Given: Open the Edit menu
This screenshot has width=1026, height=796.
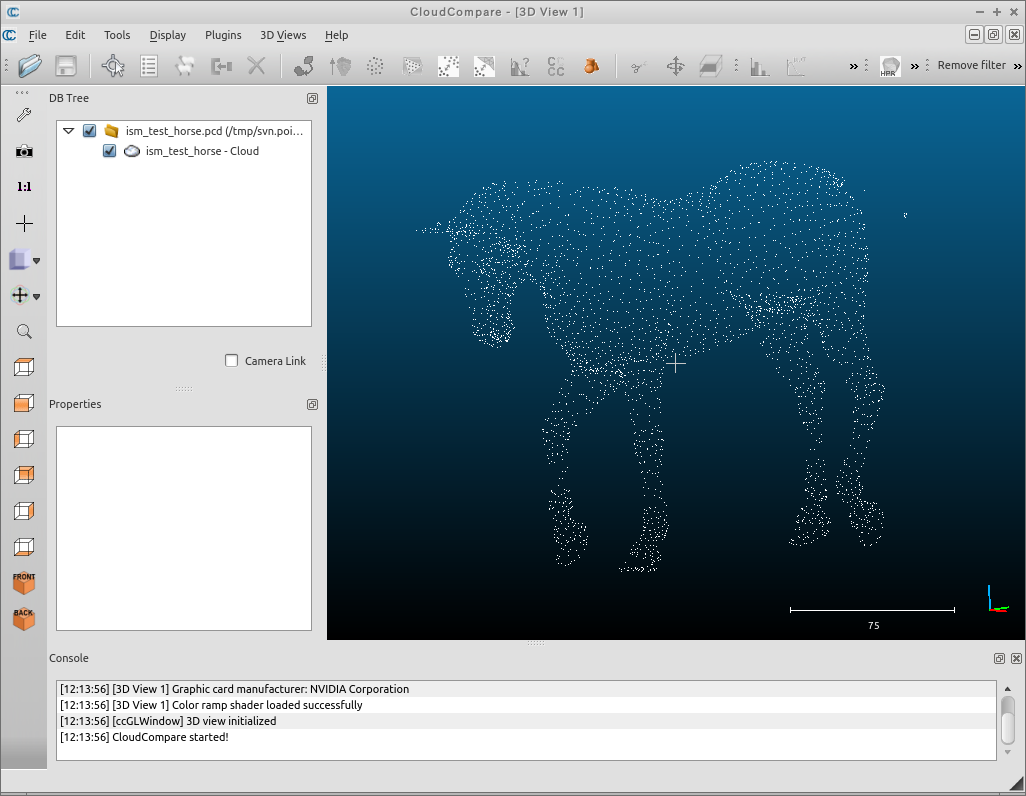Looking at the screenshot, I should click(x=75, y=35).
